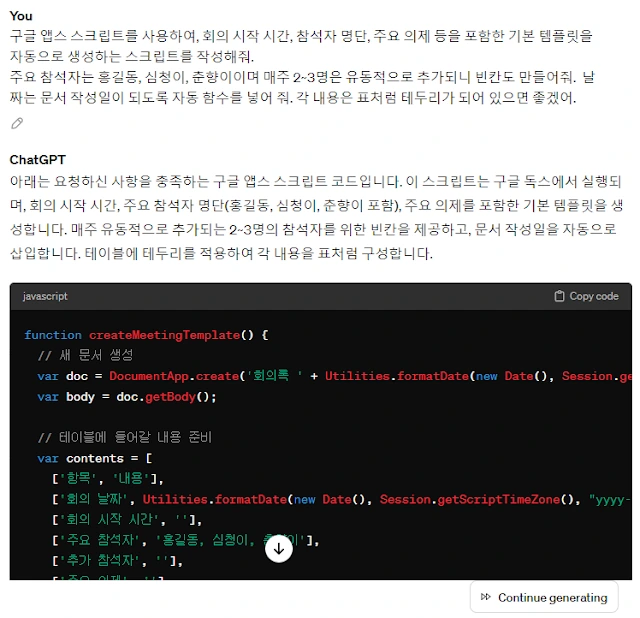Click the '추가 참석자' code row

coord(117,561)
